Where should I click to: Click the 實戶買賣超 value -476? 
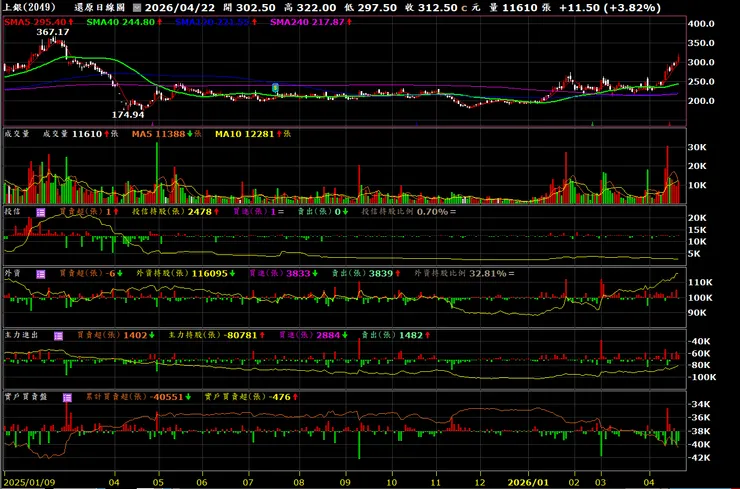point(280,397)
